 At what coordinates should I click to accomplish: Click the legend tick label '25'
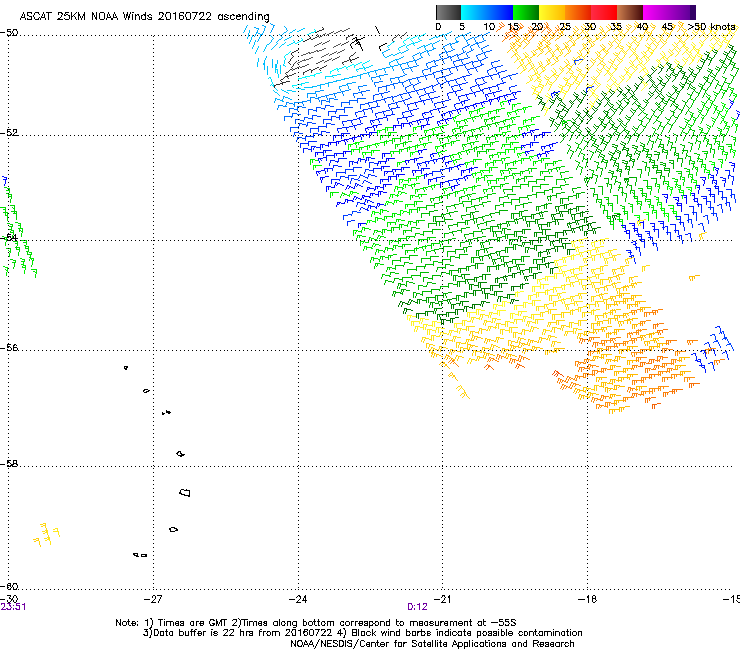(565, 27)
